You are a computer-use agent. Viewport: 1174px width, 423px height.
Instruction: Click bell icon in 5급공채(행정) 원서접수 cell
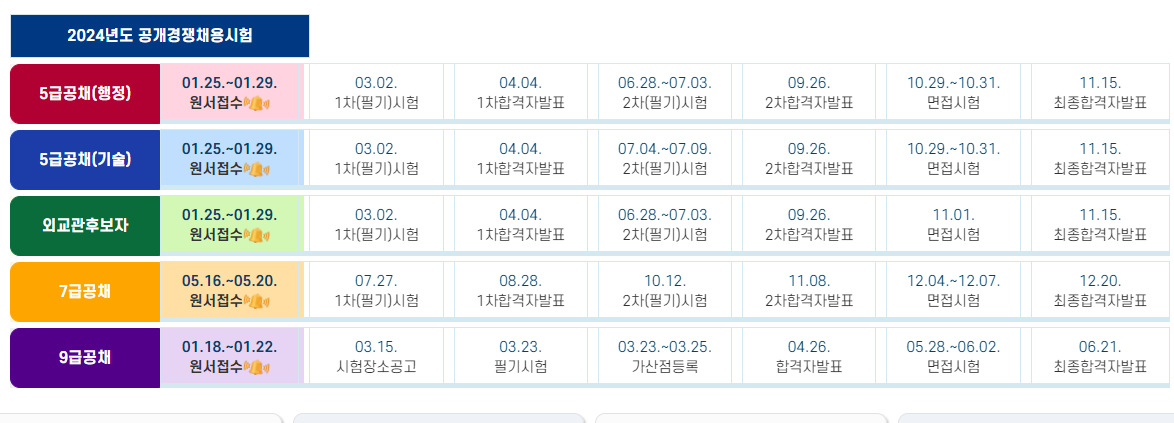tap(257, 103)
